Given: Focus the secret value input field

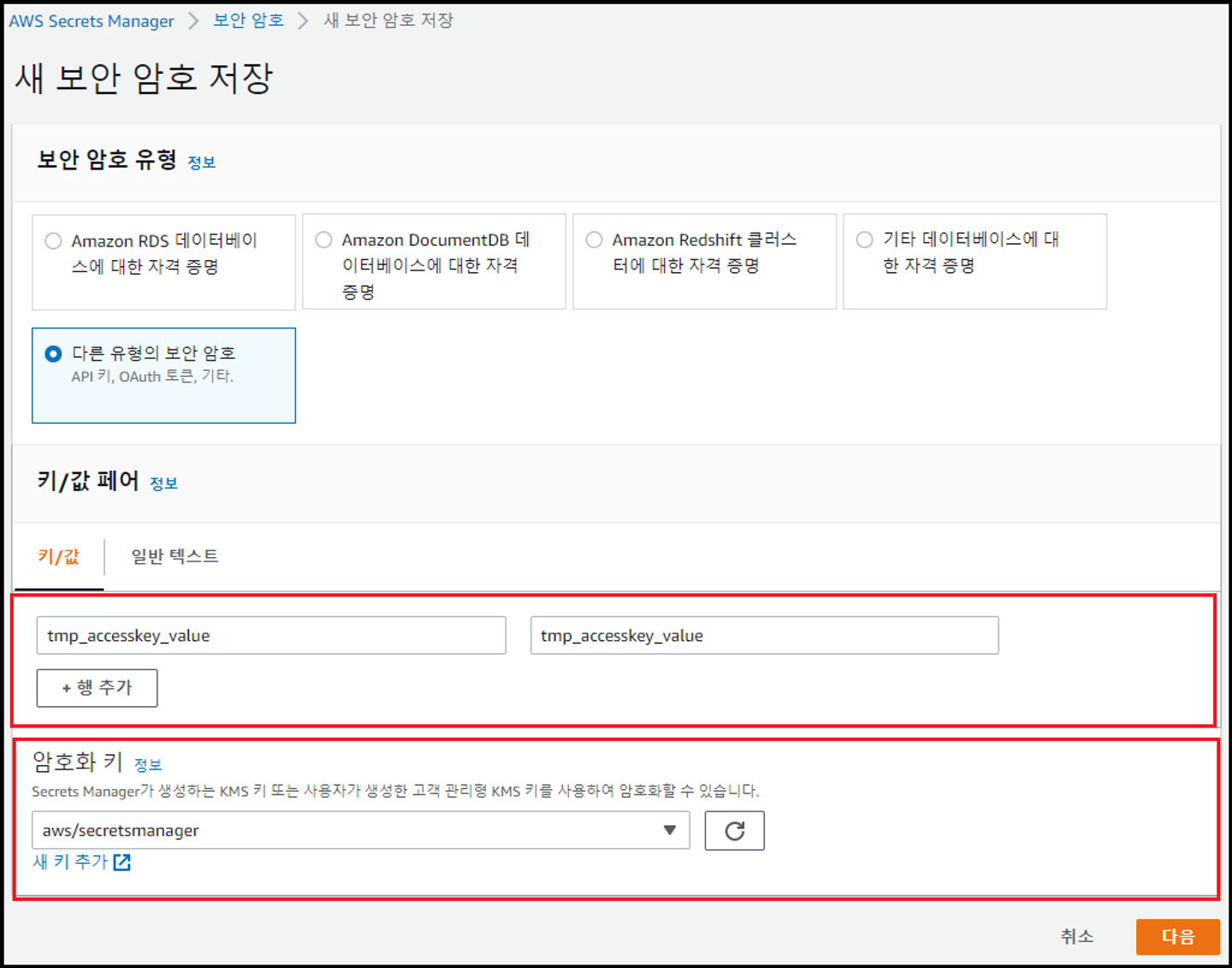Looking at the screenshot, I should [x=764, y=635].
